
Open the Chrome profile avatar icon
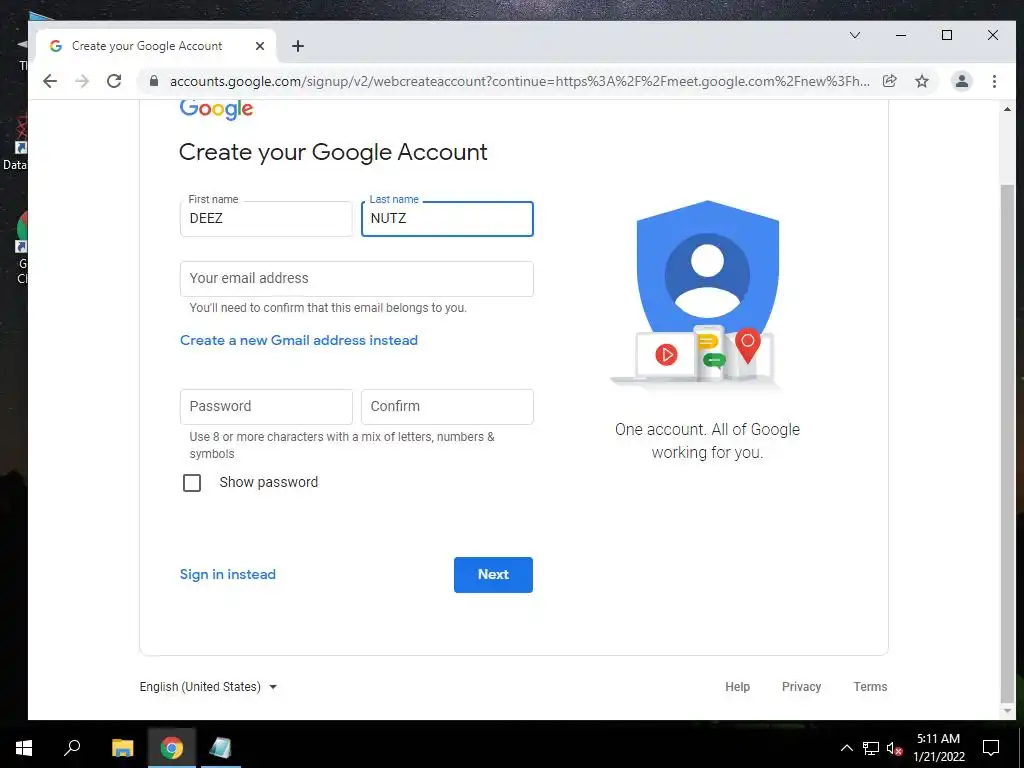pos(962,81)
